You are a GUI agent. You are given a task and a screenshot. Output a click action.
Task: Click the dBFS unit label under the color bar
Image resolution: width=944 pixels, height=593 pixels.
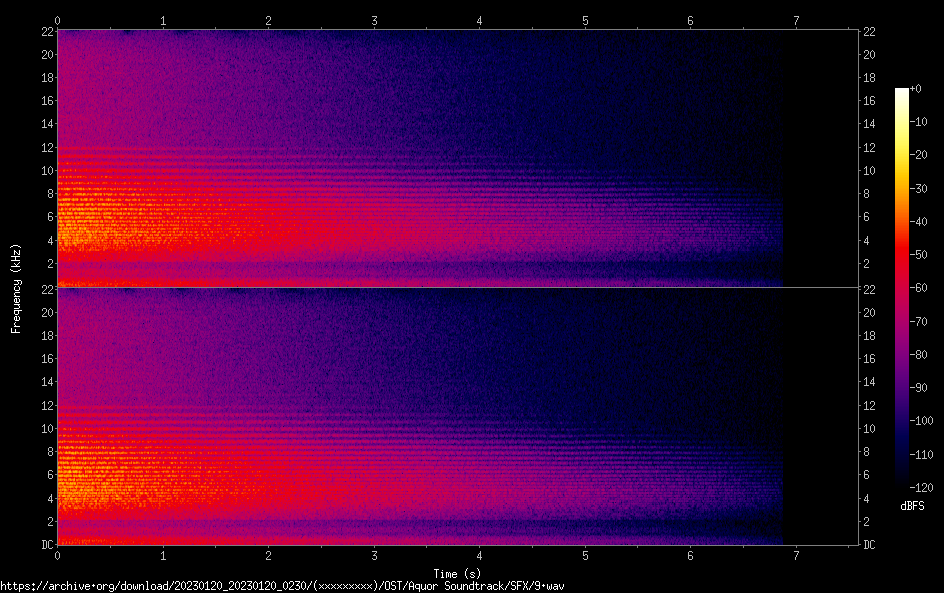coord(911,507)
